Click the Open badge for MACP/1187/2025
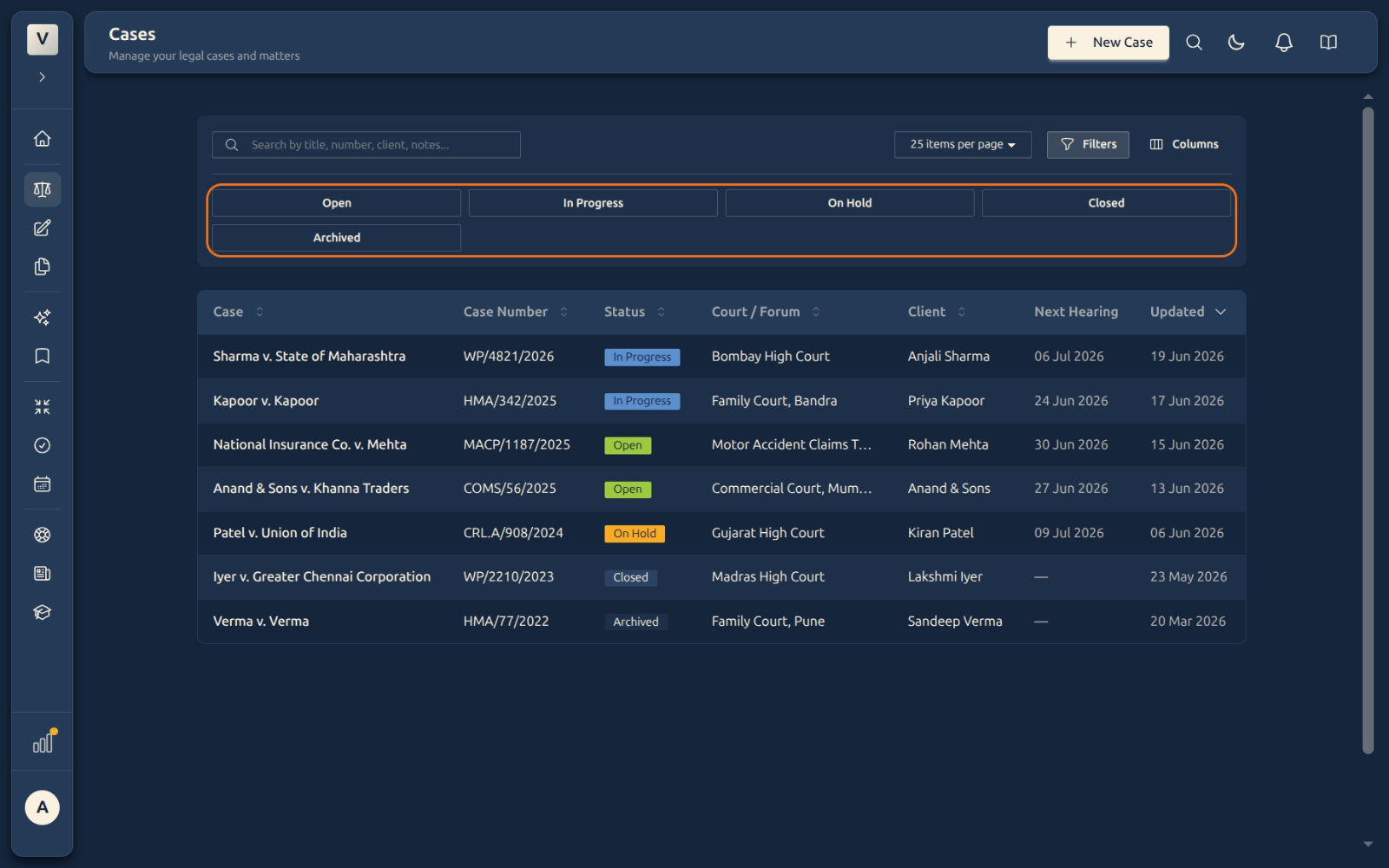This screenshot has width=1389, height=868. pos(628,445)
